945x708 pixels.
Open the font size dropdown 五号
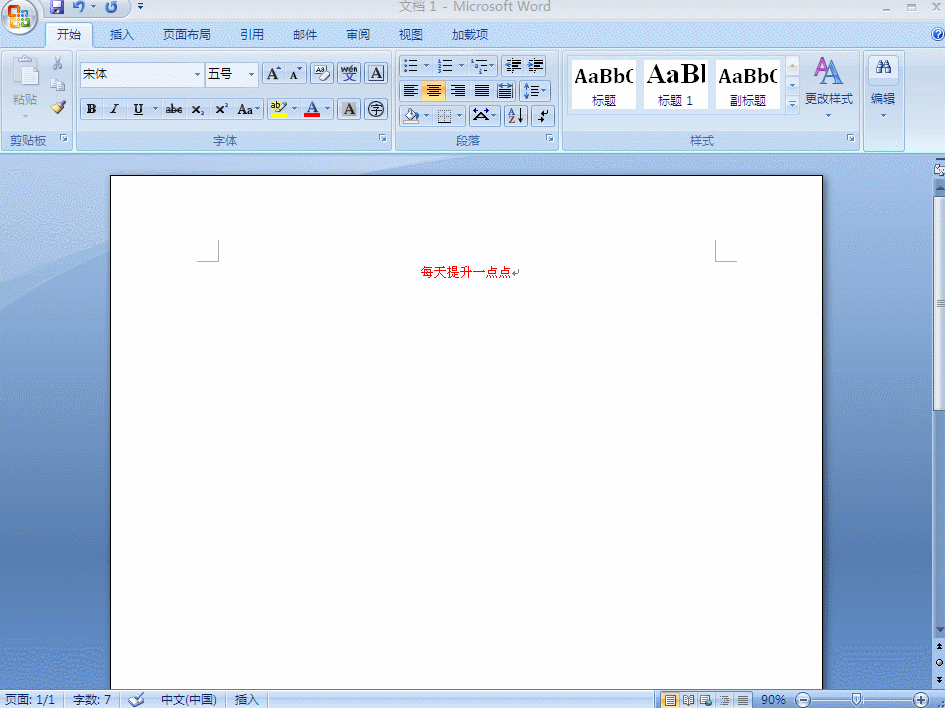pyautogui.click(x=251, y=74)
